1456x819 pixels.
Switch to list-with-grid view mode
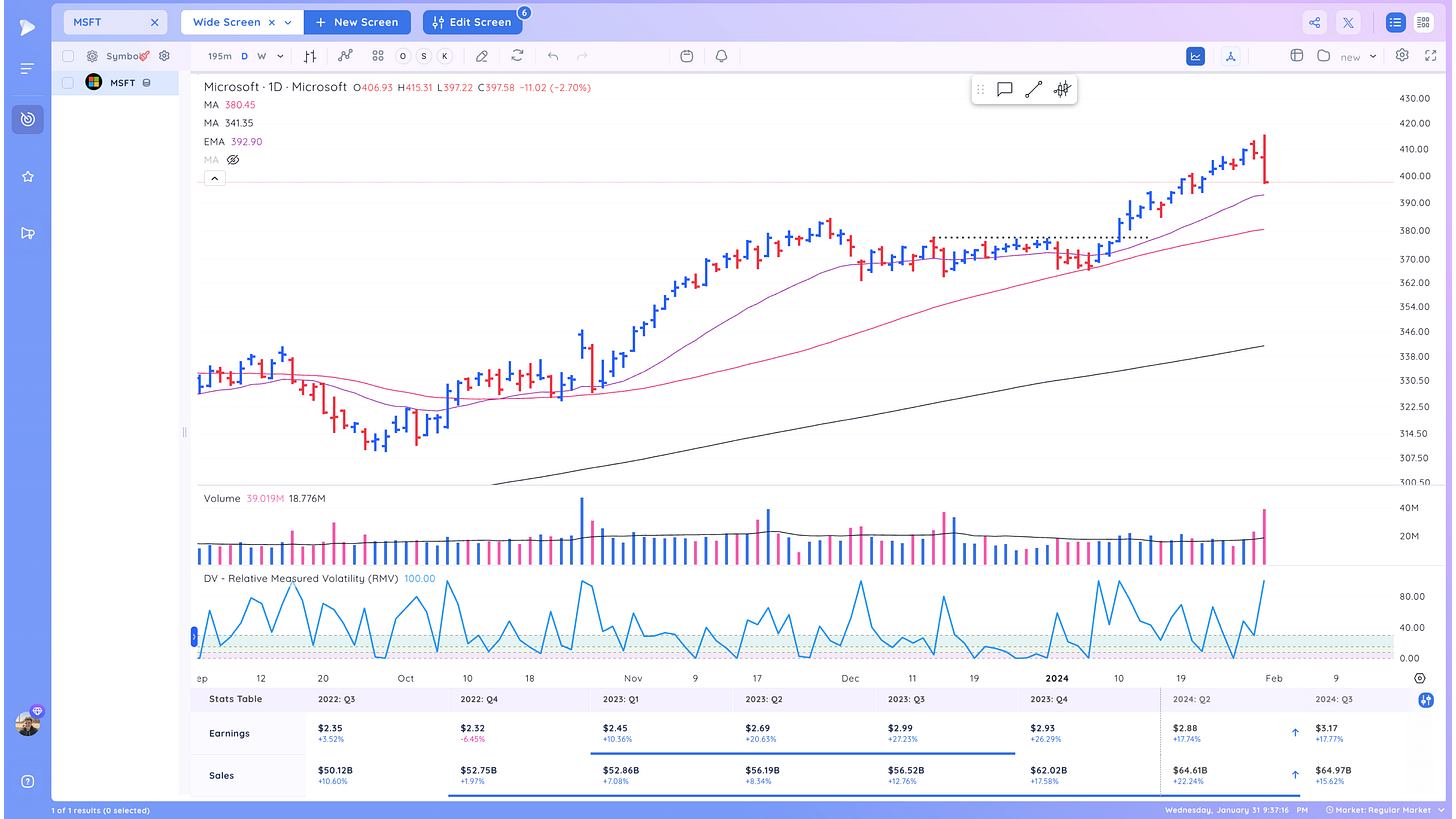tap(1423, 22)
